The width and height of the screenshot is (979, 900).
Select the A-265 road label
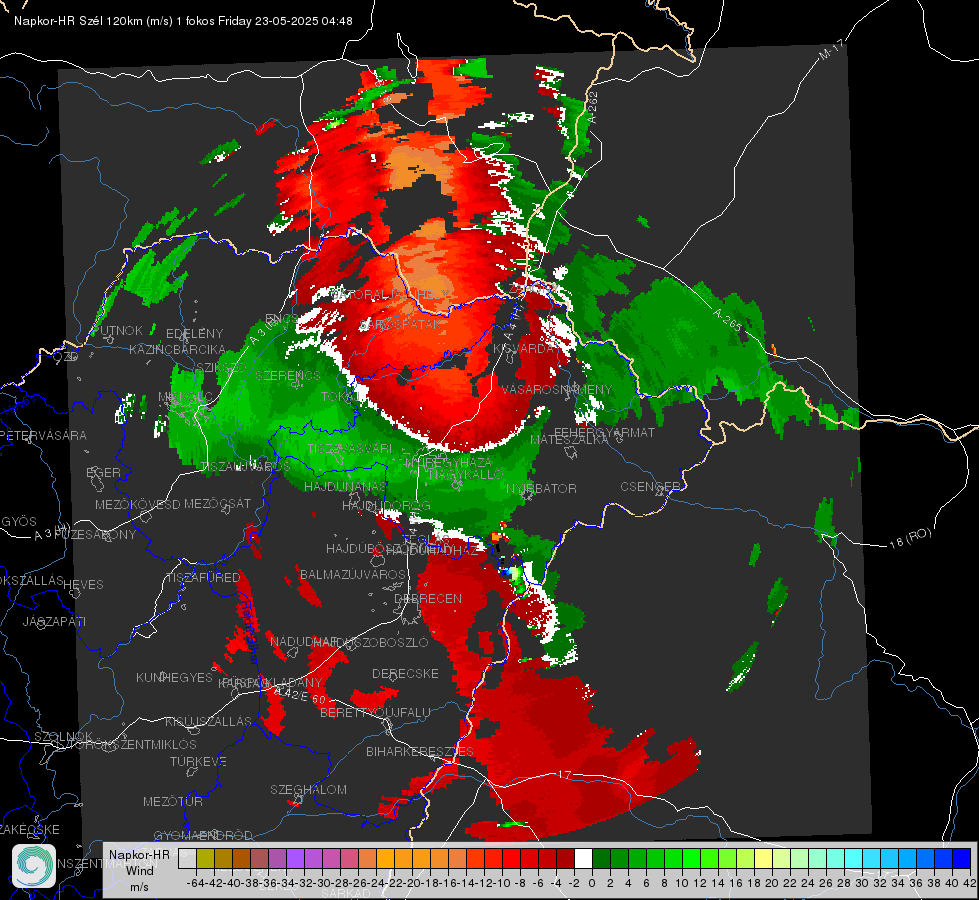click(x=727, y=320)
